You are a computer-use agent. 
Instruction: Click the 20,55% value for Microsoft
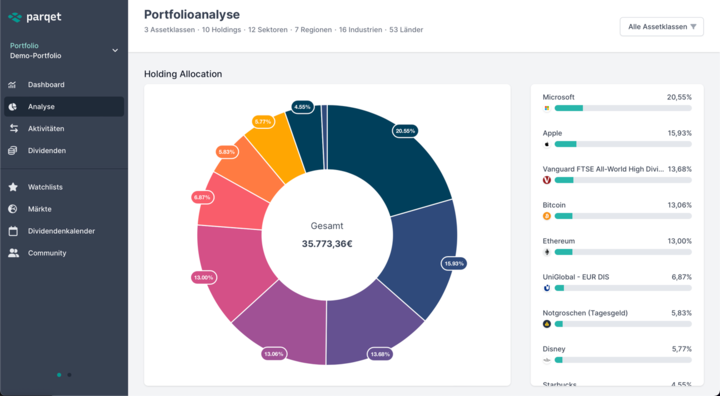tap(679, 97)
